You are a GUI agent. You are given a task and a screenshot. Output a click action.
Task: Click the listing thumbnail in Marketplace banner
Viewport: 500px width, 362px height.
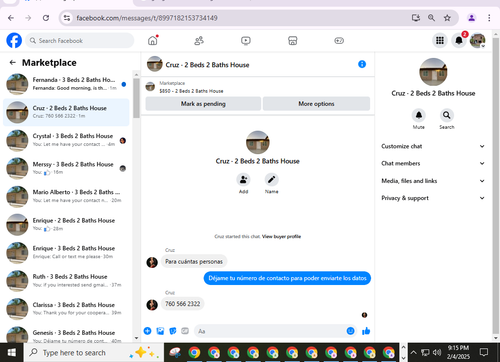pos(150,87)
